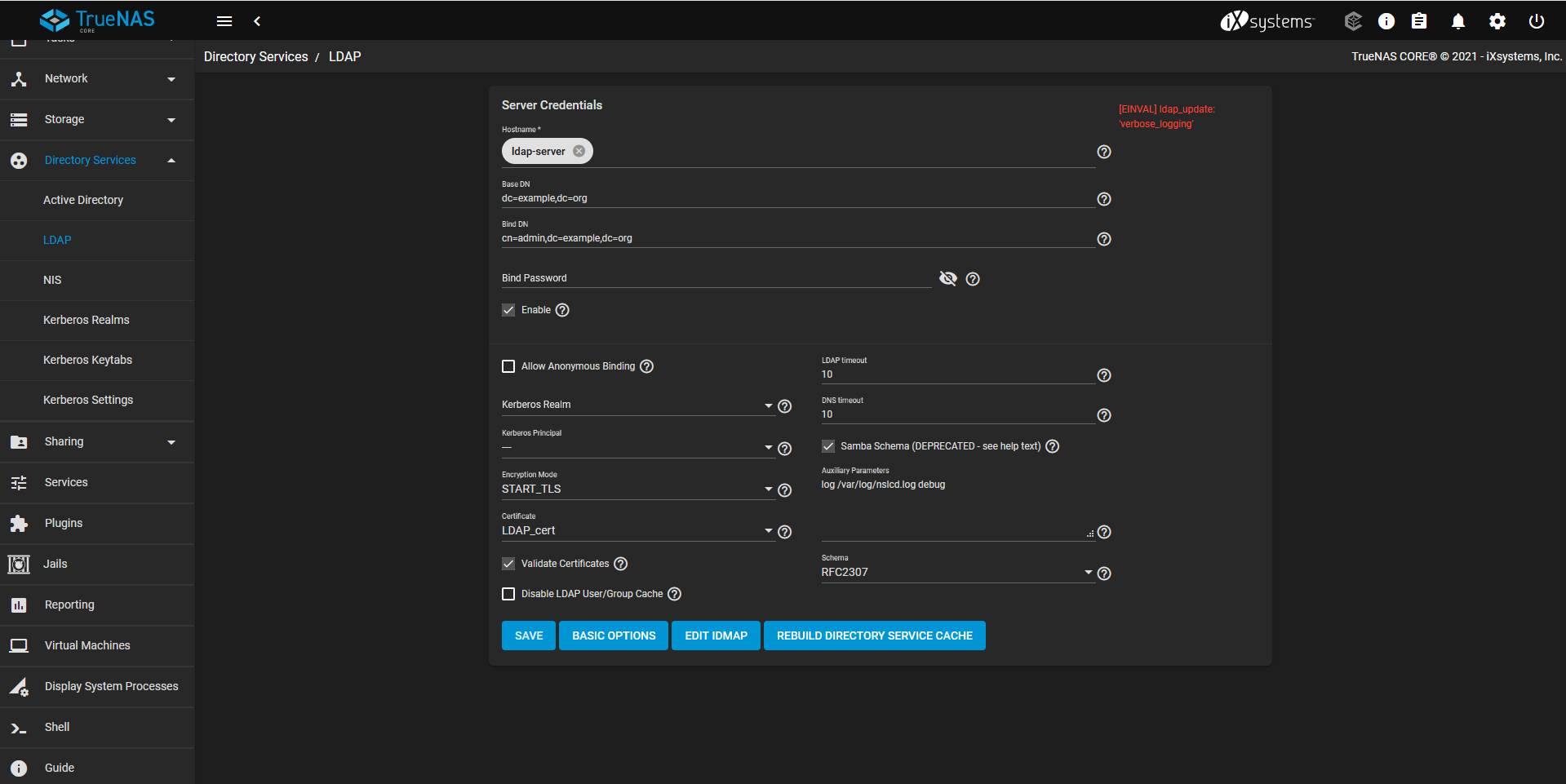1566x784 pixels.
Task: Show help for the Enable option
Action: 562,310
